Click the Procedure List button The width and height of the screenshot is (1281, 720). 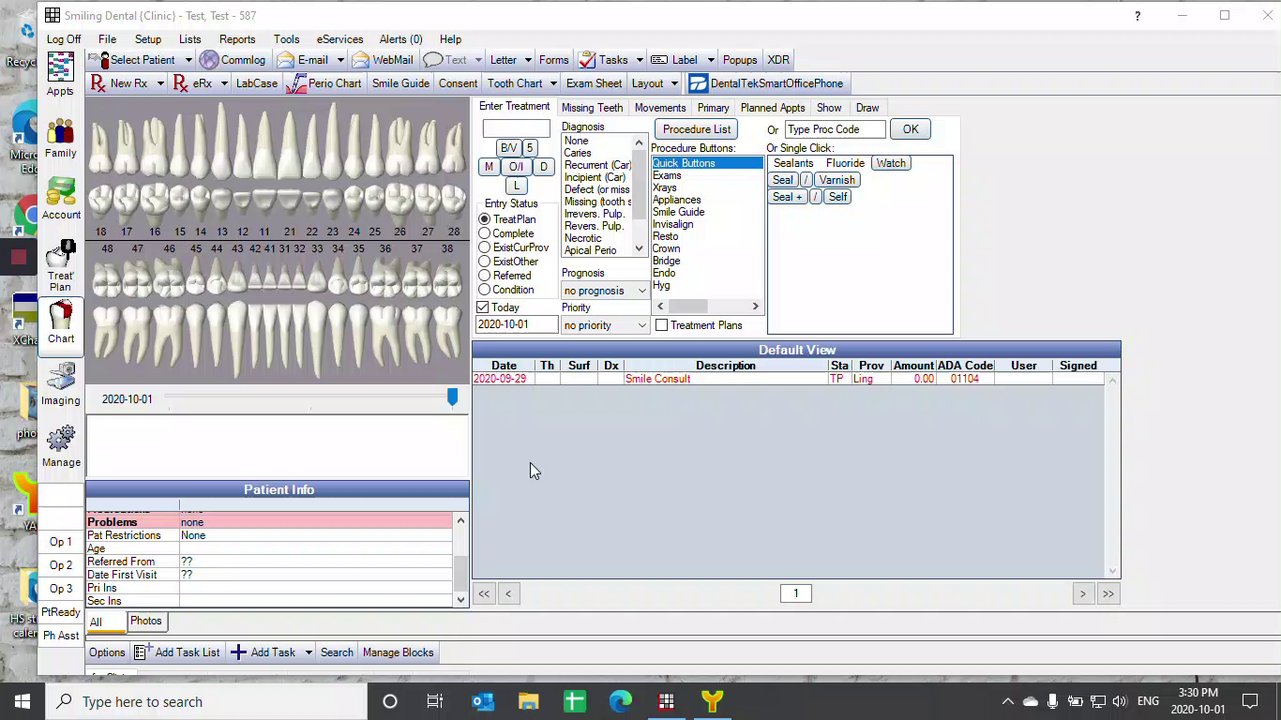(x=696, y=129)
